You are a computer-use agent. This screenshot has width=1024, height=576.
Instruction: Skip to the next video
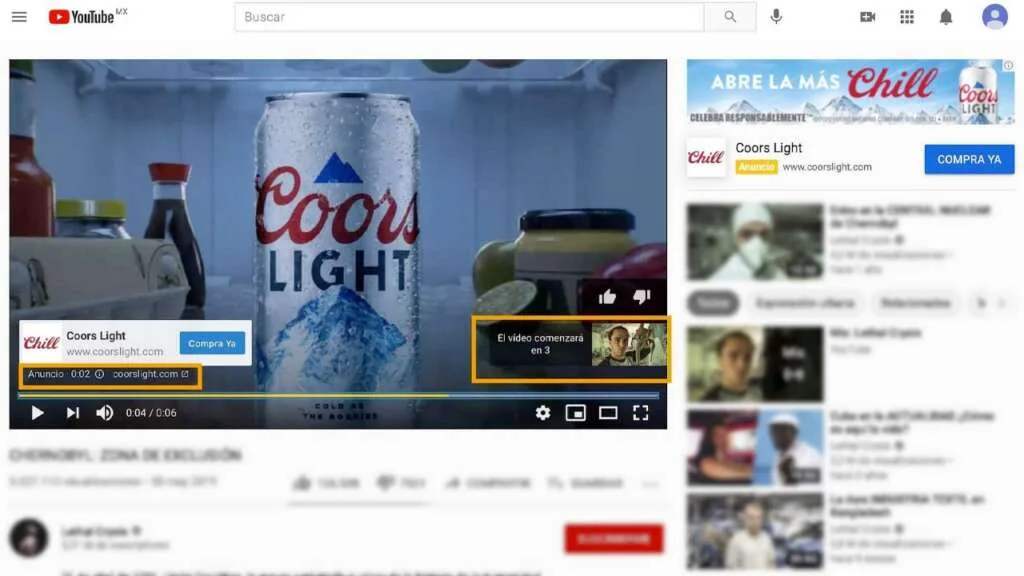pyautogui.click(x=72, y=413)
